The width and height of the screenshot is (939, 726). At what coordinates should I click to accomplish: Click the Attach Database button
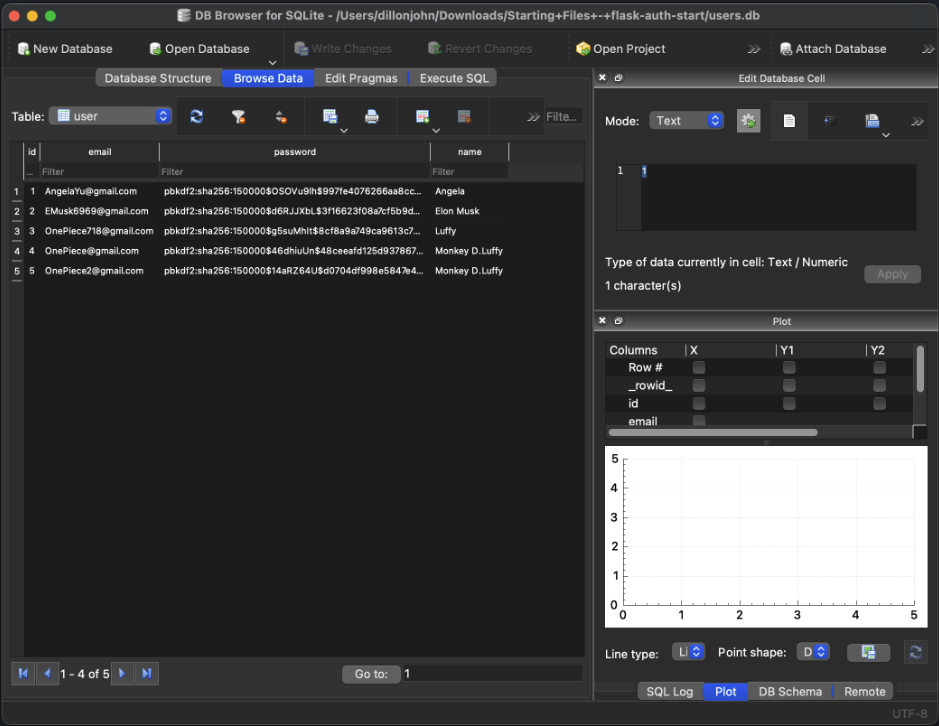[832, 49]
